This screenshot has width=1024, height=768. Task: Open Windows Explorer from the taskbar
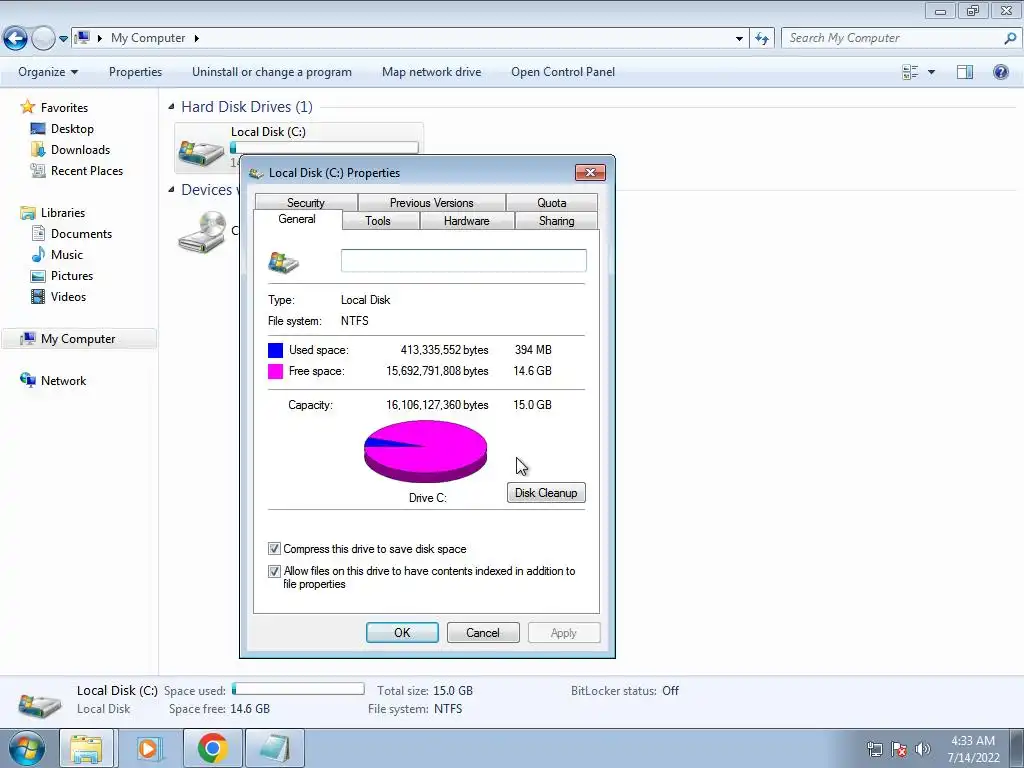coord(86,748)
